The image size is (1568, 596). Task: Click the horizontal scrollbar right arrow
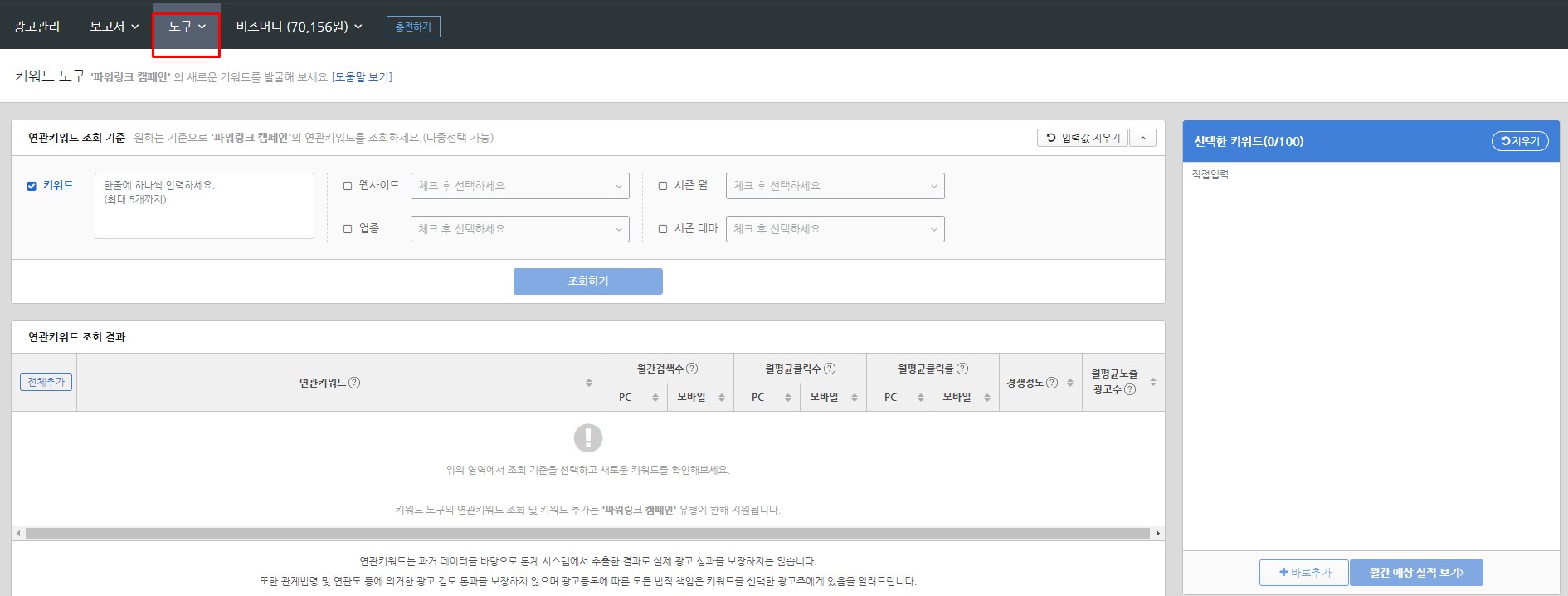[1158, 533]
